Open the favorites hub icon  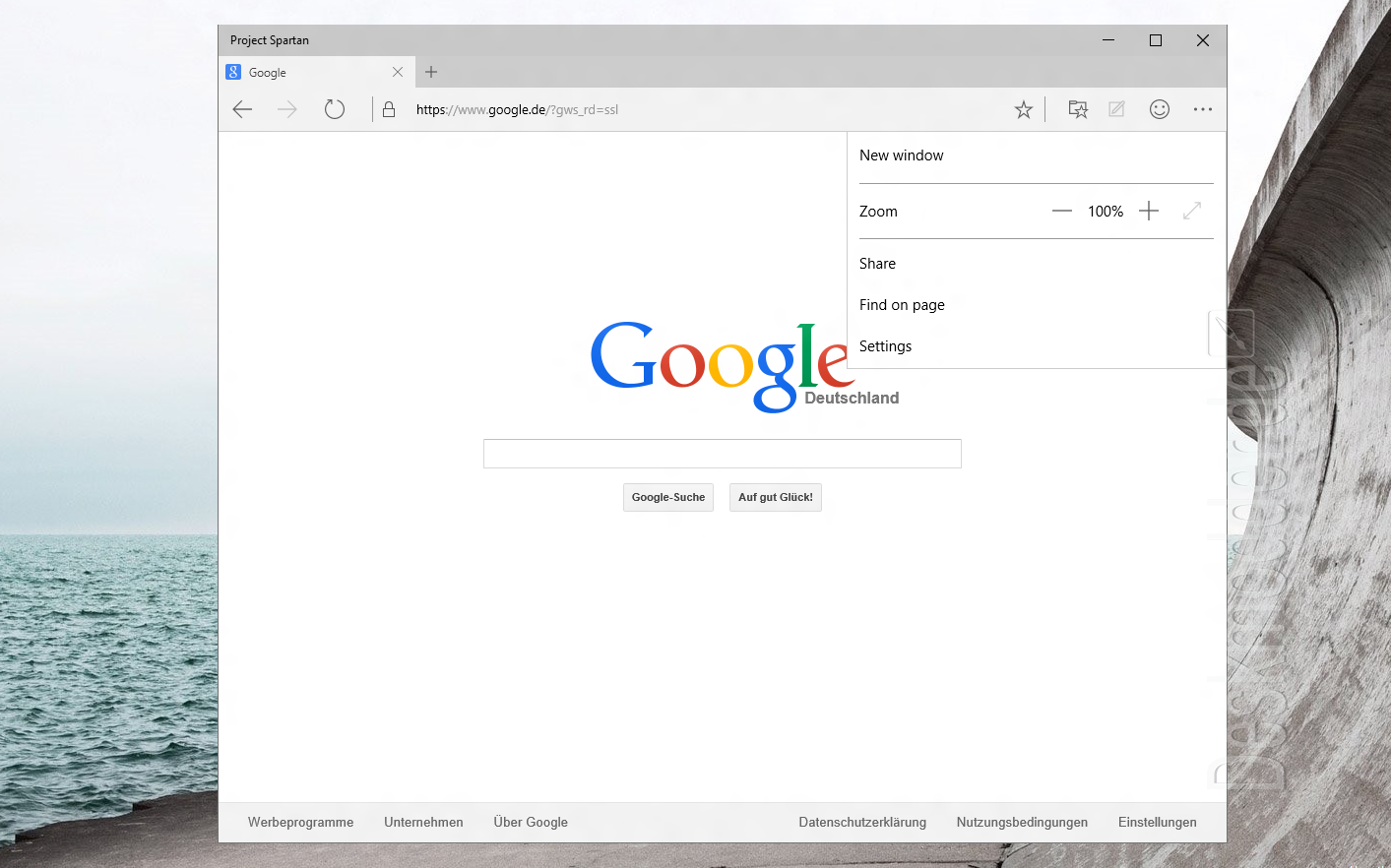(x=1078, y=109)
